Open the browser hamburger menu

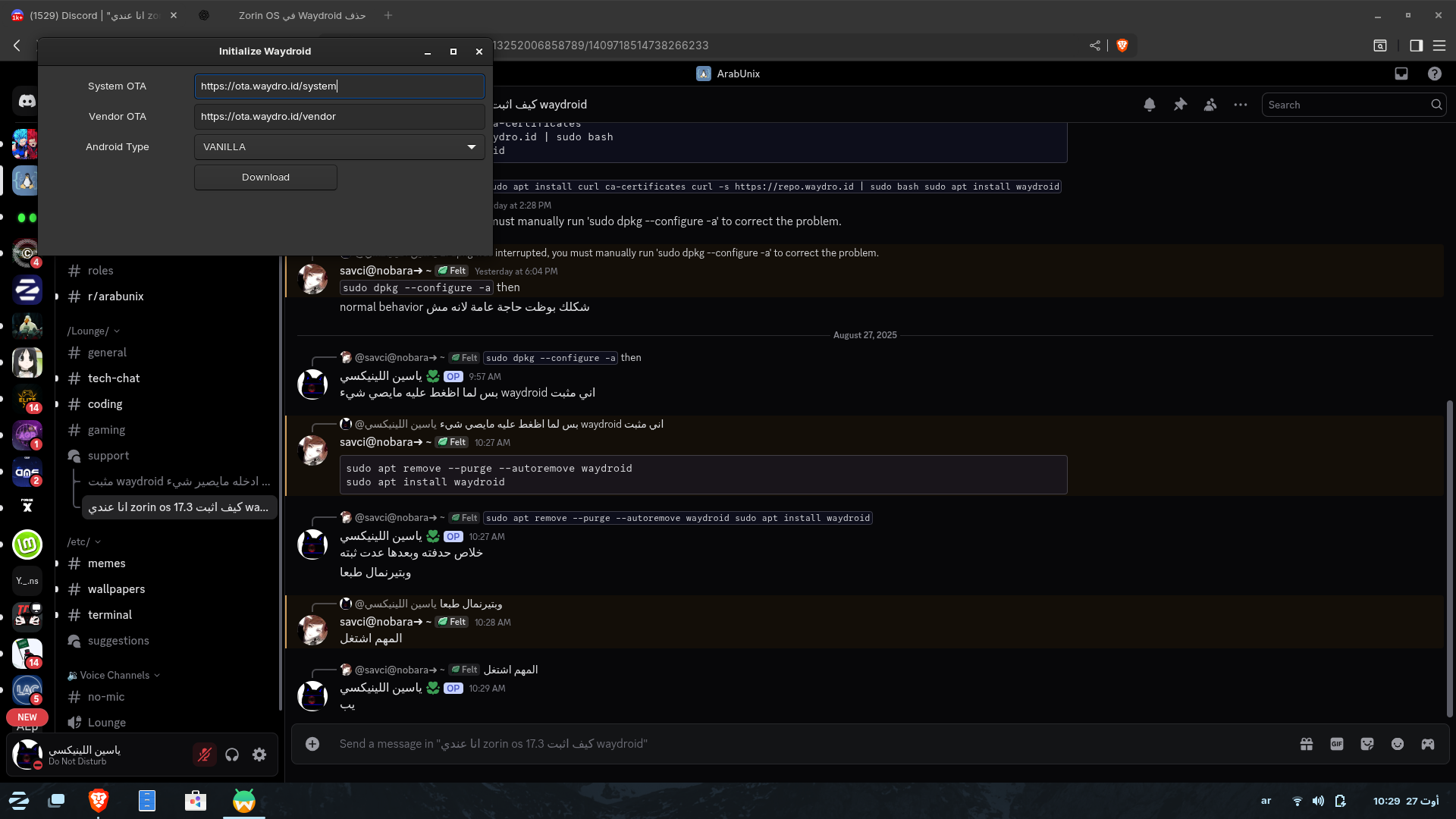point(1439,45)
